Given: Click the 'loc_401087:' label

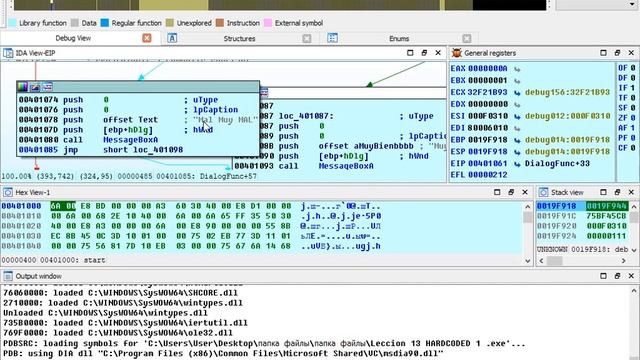Looking at the screenshot, I should [306, 116].
